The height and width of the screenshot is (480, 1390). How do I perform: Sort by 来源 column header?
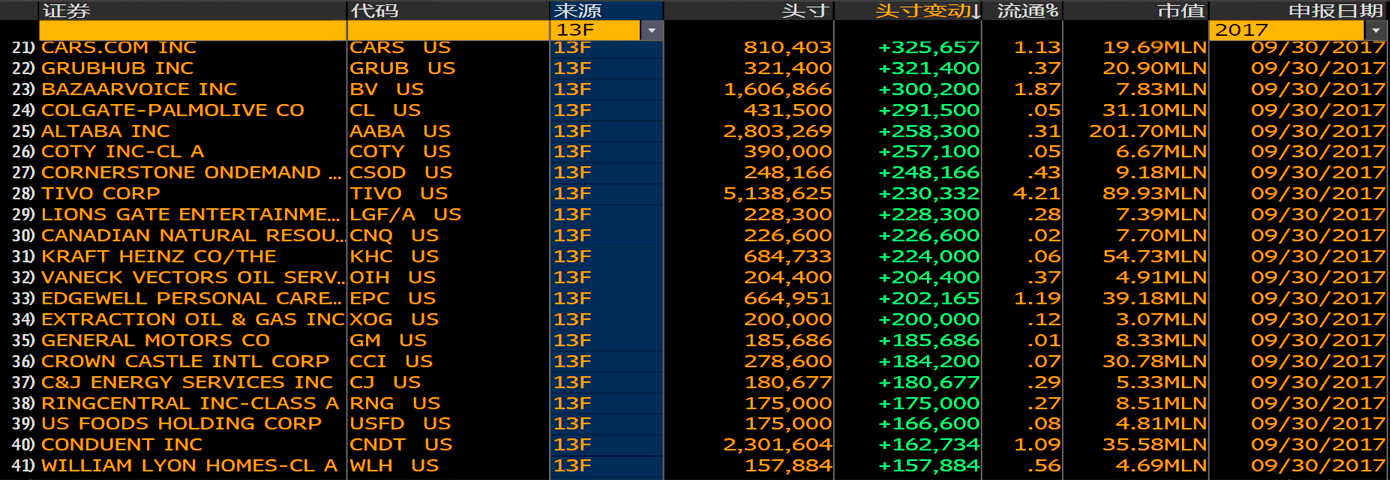(577, 11)
